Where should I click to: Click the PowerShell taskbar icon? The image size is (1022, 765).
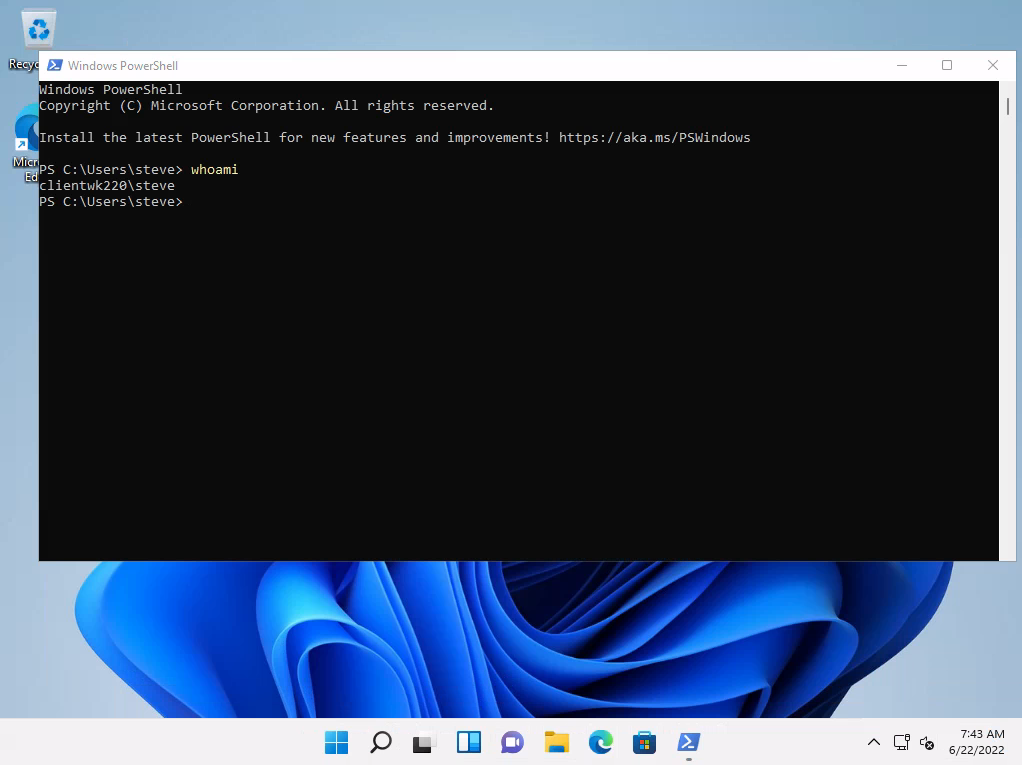point(688,742)
